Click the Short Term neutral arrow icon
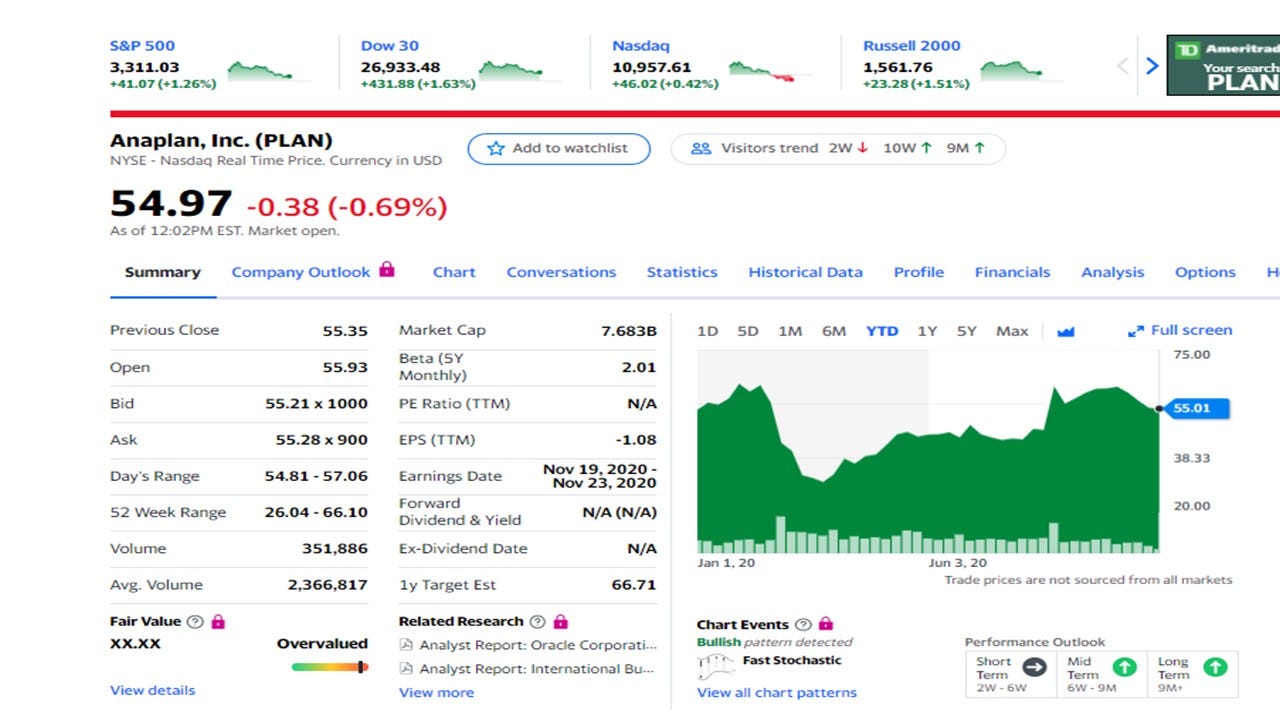 (1035, 667)
